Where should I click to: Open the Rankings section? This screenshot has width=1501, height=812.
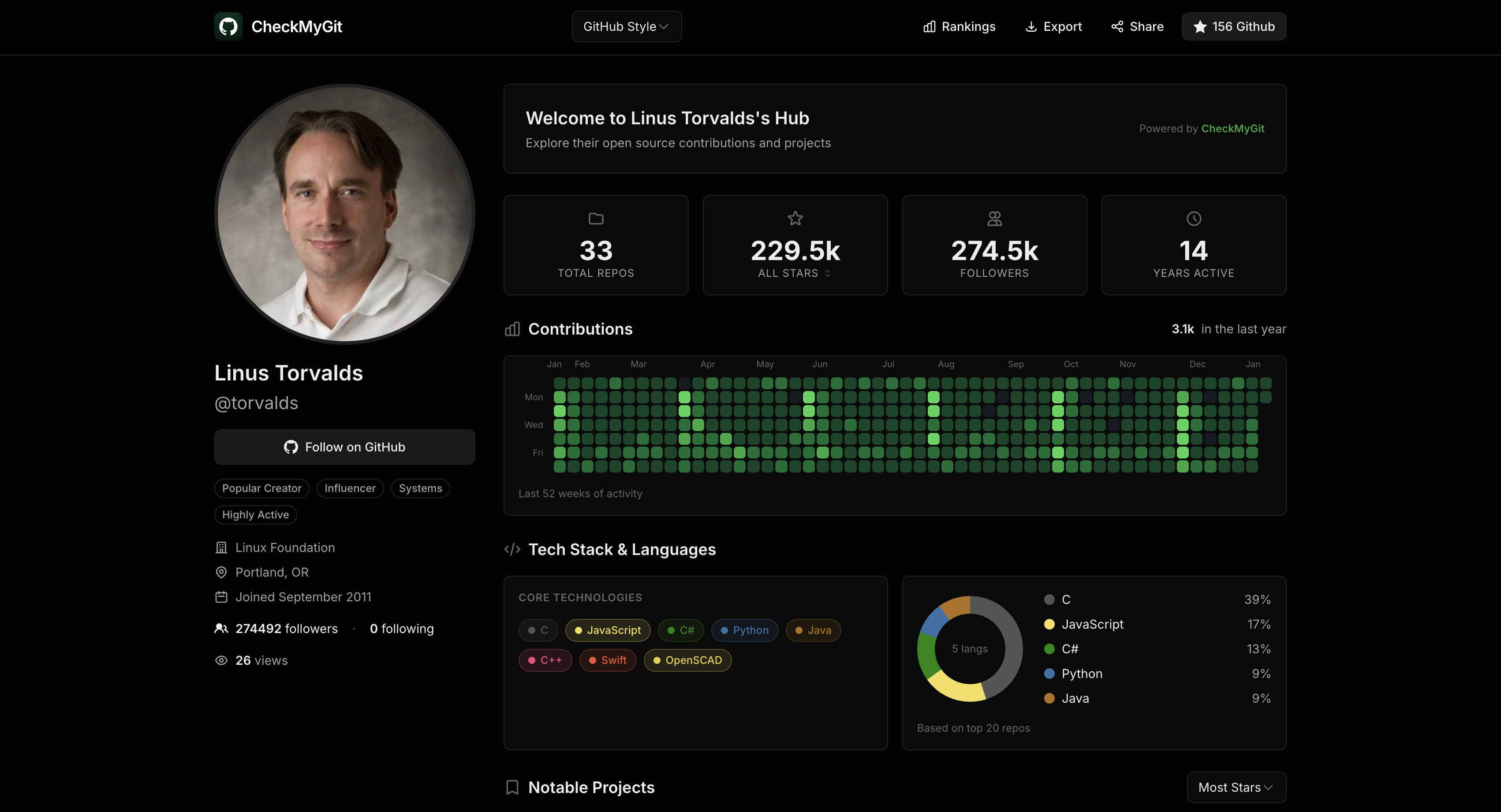pos(959,26)
